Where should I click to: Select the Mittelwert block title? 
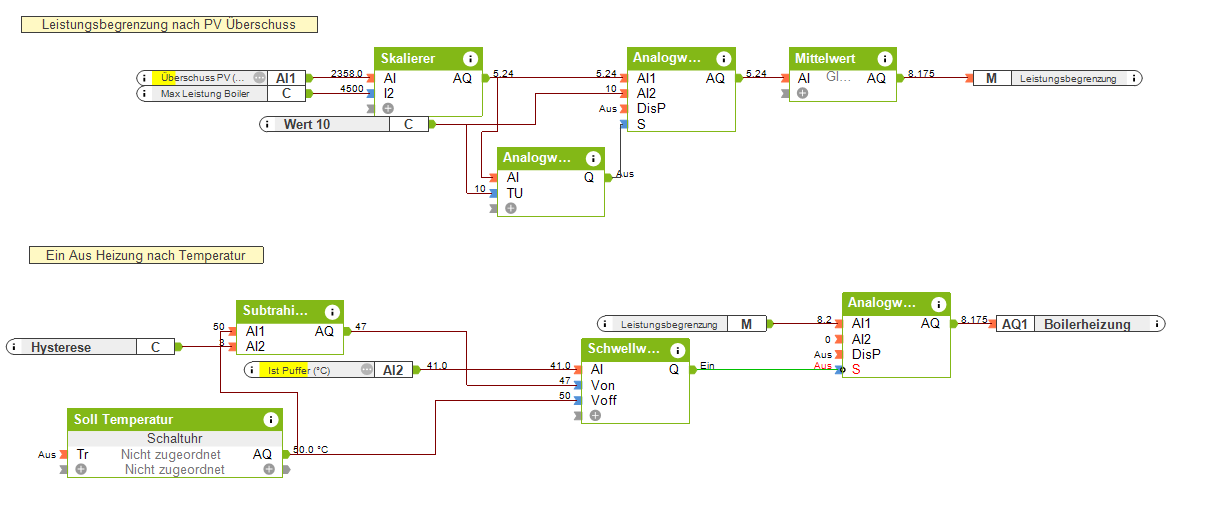[x=827, y=59]
